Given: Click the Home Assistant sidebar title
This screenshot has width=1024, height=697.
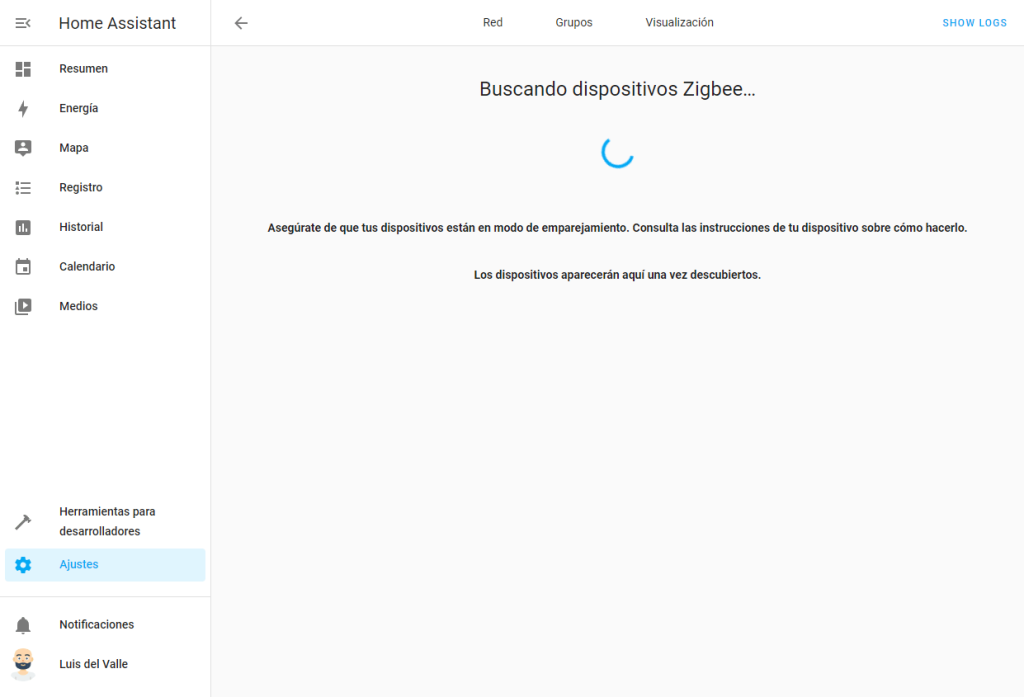Looking at the screenshot, I should [x=117, y=23].
